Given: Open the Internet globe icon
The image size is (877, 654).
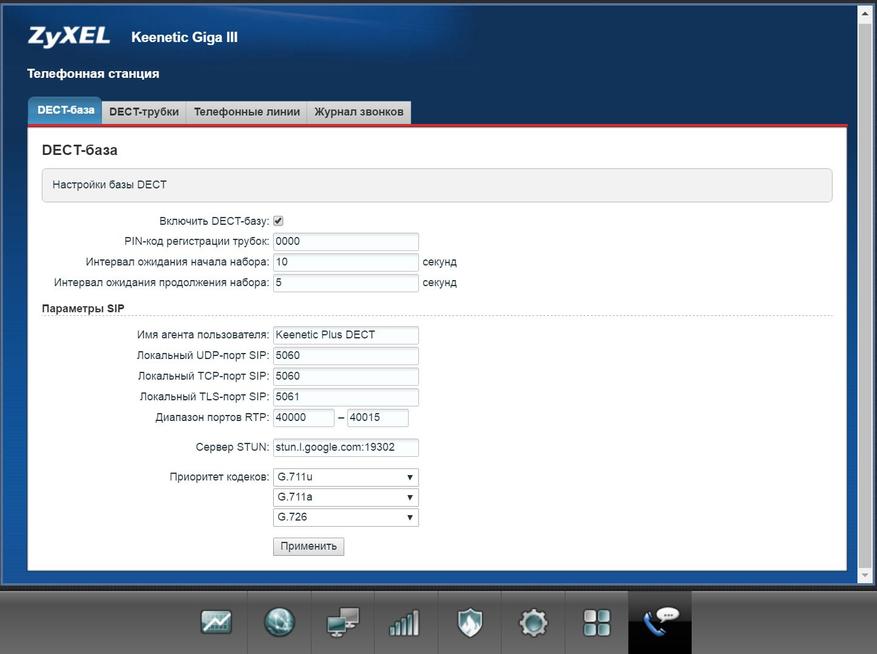Looking at the screenshot, I should pyautogui.click(x=279, y=623).
